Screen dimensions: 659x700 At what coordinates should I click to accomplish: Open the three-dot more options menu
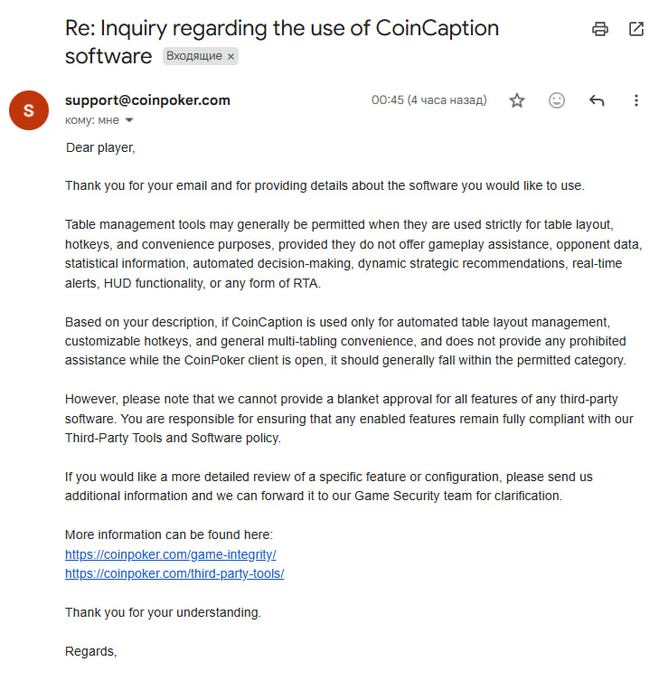coord(636,100)
